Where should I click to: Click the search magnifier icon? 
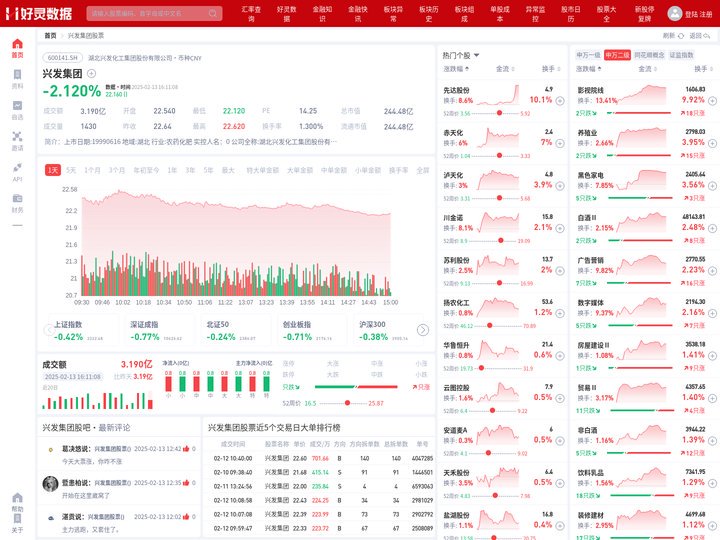click(213, 13)
